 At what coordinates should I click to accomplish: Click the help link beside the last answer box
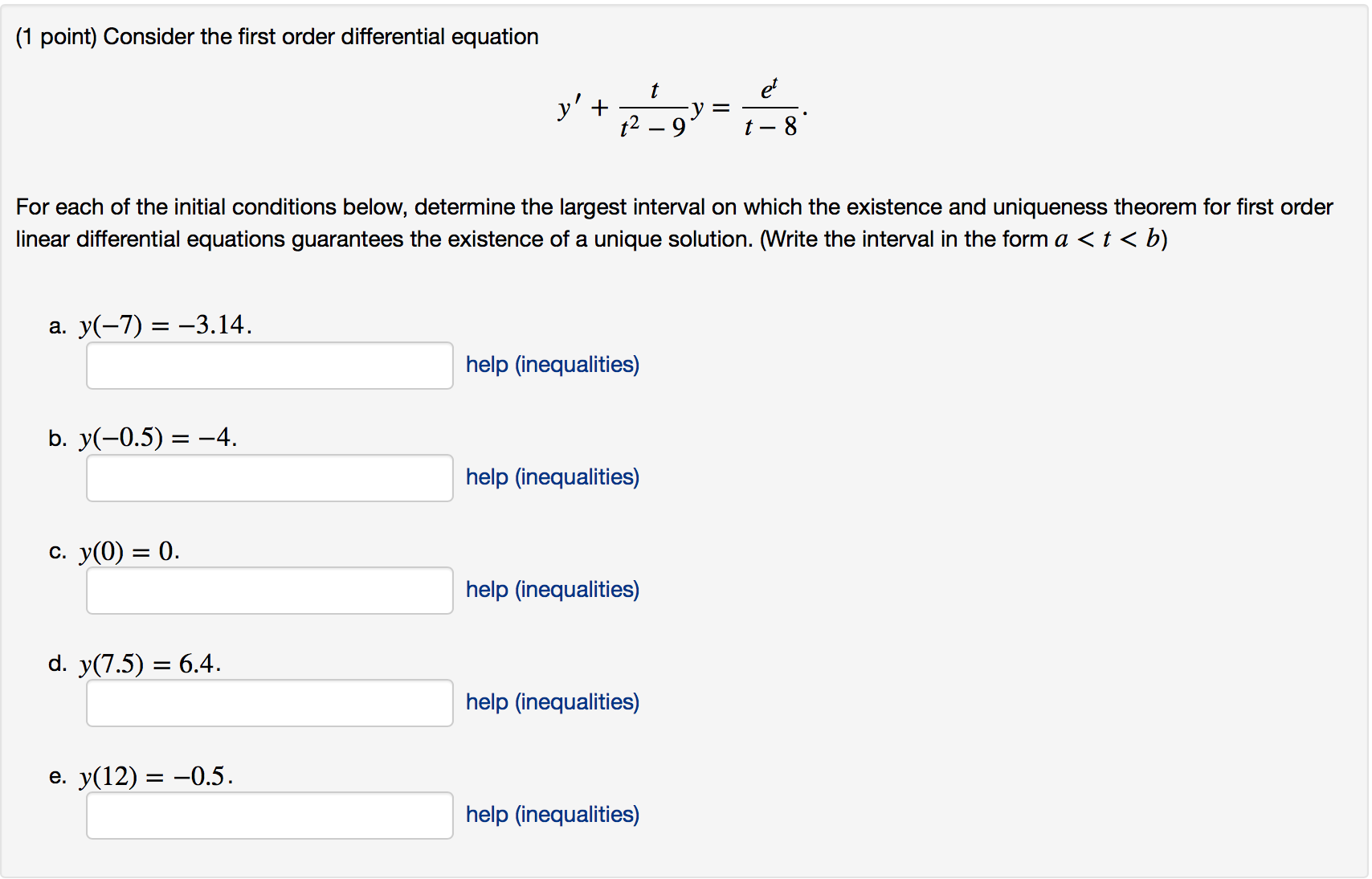551,815
